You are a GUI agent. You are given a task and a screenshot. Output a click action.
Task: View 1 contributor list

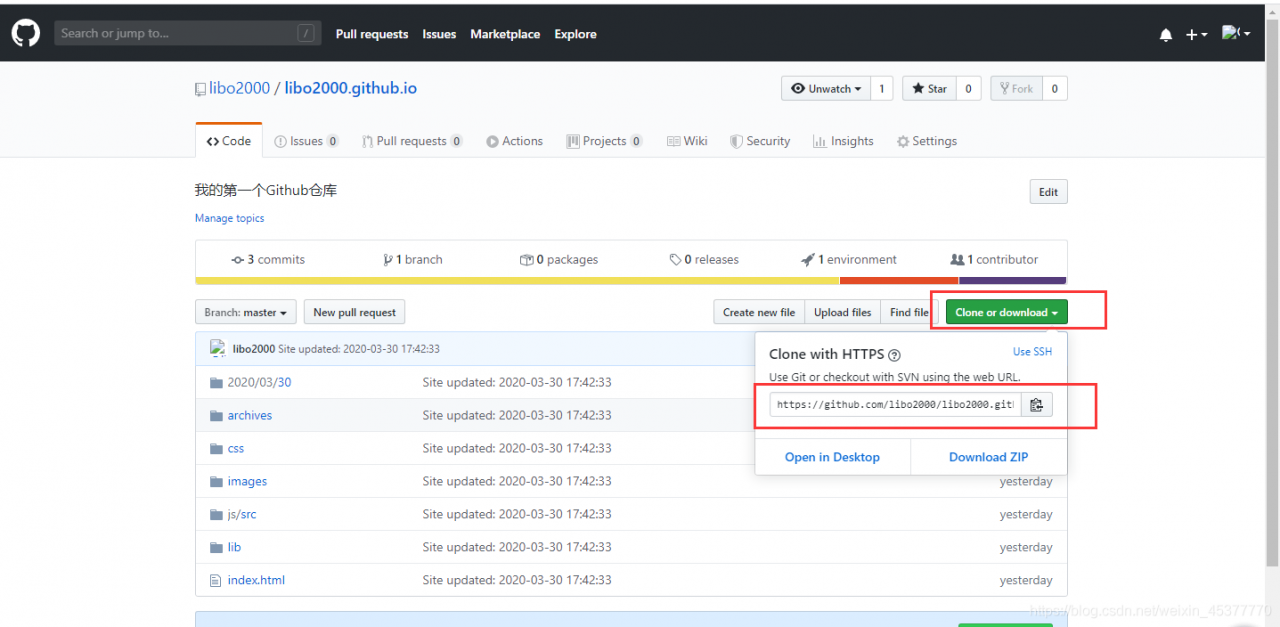(x=994, y=259)
